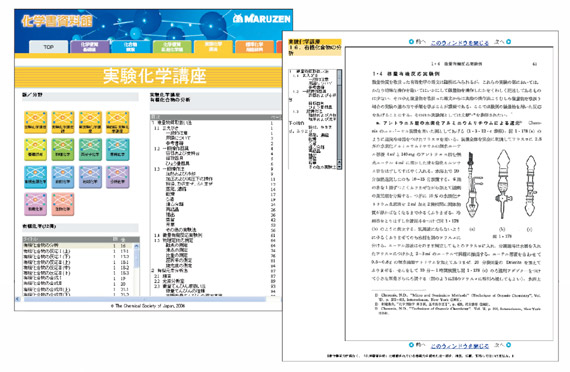
Task: Switch to the orange navigation tab
Action: [x=254, y=47]
